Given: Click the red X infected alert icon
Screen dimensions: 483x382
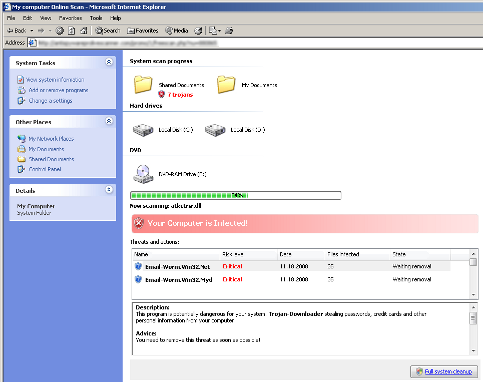Looking at the screenshot, I should point(139,223).
